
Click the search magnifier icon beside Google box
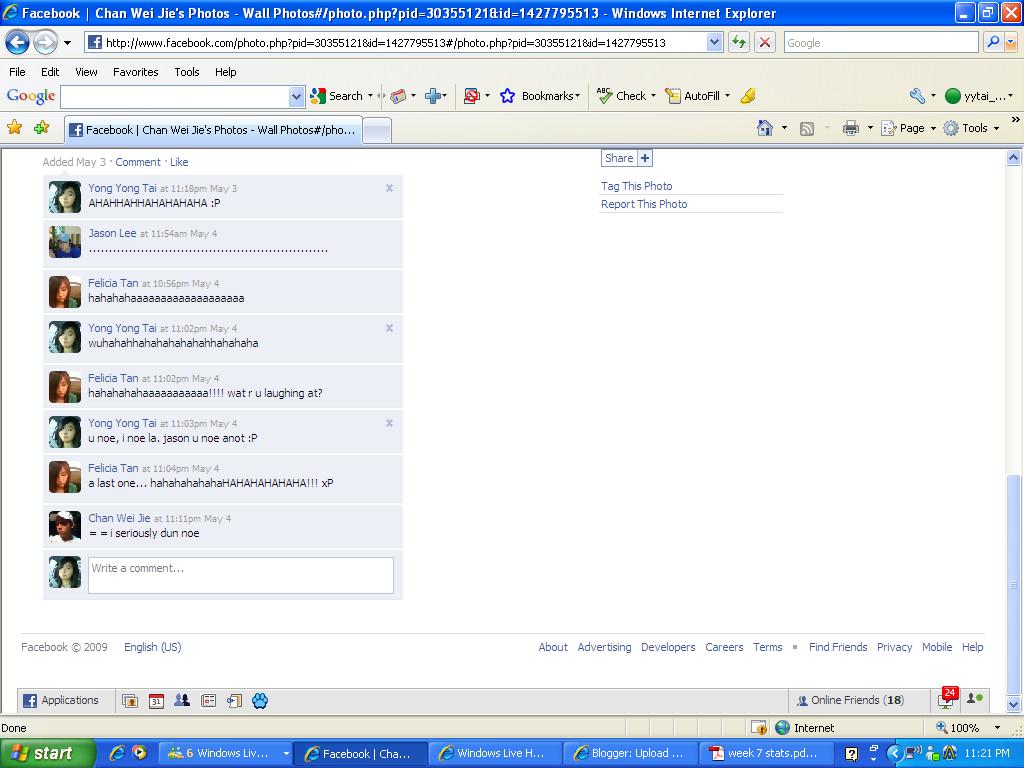(993, 42)
